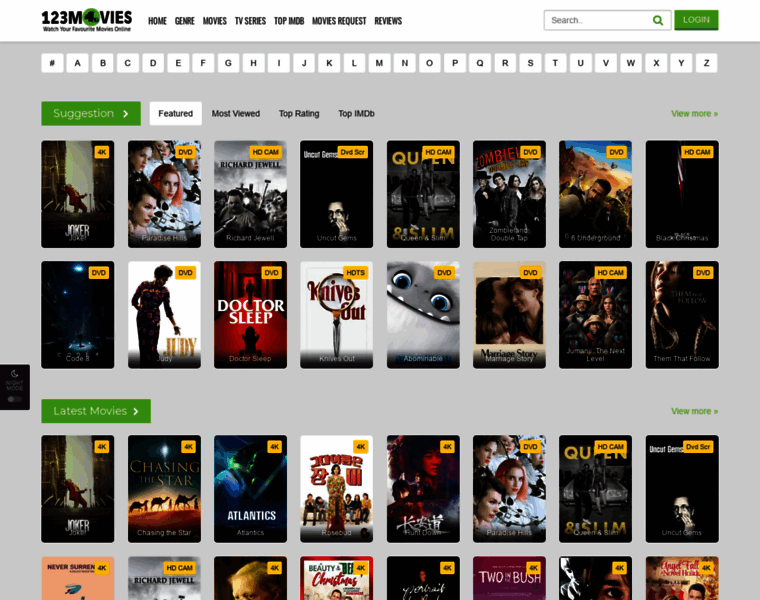Click the Night Mode moon icon
The height and width of the screenshot is (600, 760).
(15, 374)
